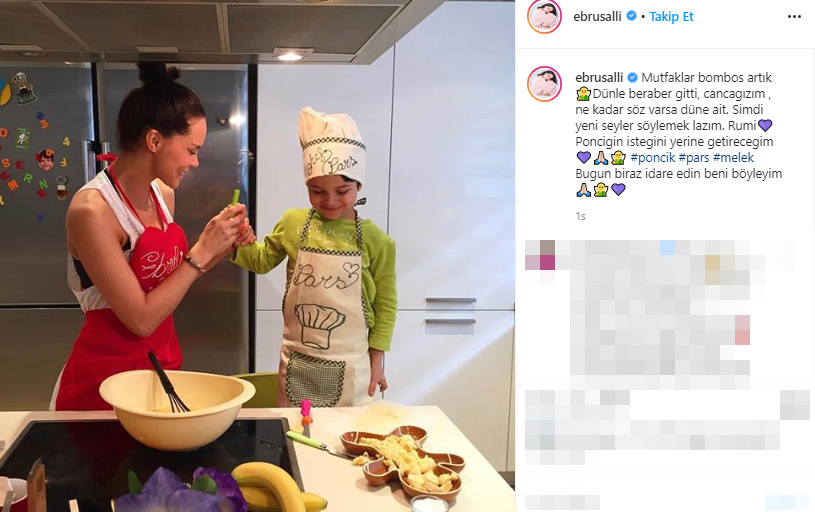The image size is (815, 512).
Task: Open the #melek hashtag
Action: 733,157
